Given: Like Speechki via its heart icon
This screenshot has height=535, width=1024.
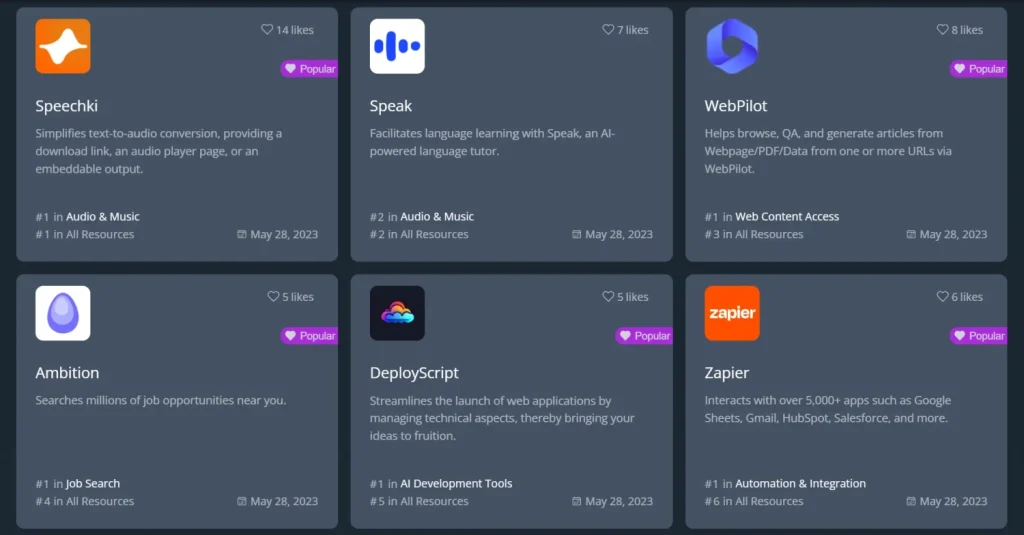Looking at the screenshot, I should [266, 29].
